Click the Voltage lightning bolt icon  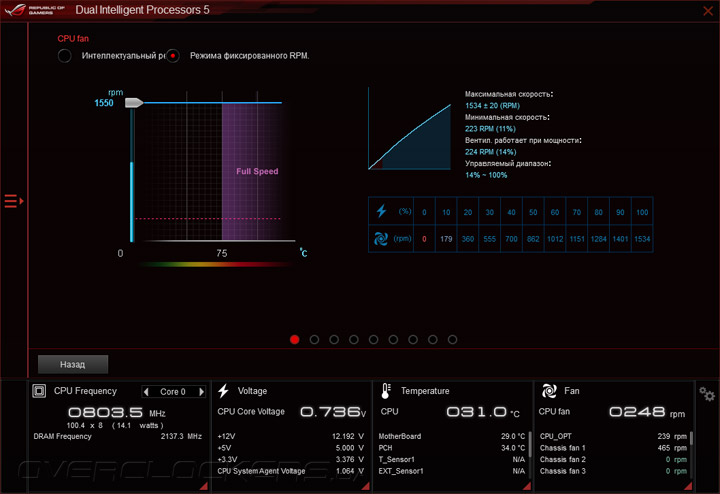pyautogui.click(x=224, y=391)
